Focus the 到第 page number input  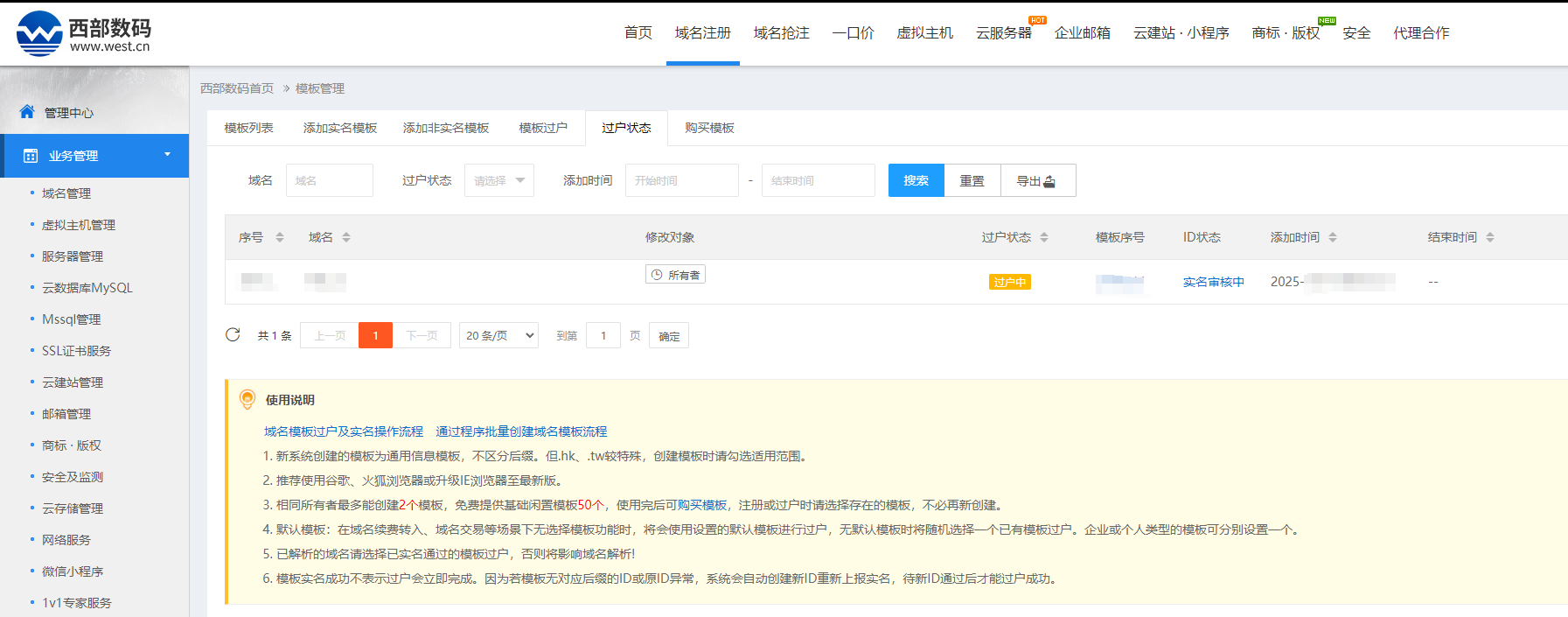(603, 335)
